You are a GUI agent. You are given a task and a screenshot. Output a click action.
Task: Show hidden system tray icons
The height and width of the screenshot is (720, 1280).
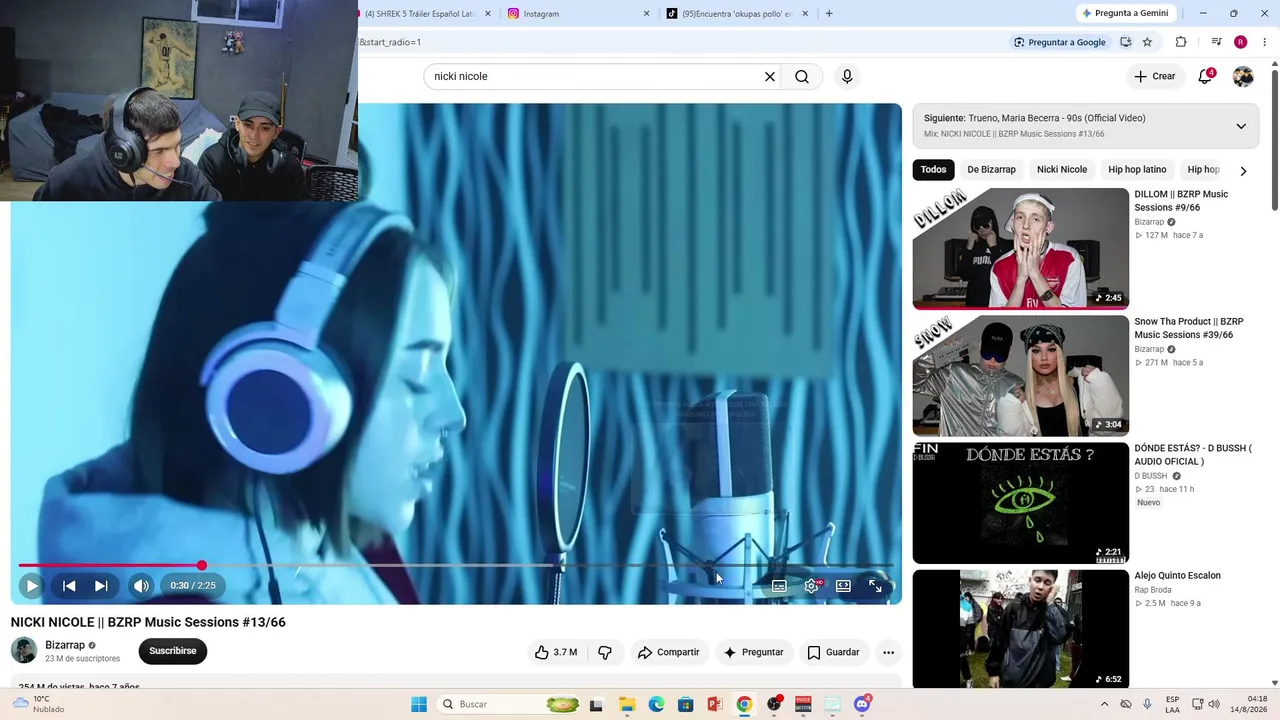[x=1104, y=704]
